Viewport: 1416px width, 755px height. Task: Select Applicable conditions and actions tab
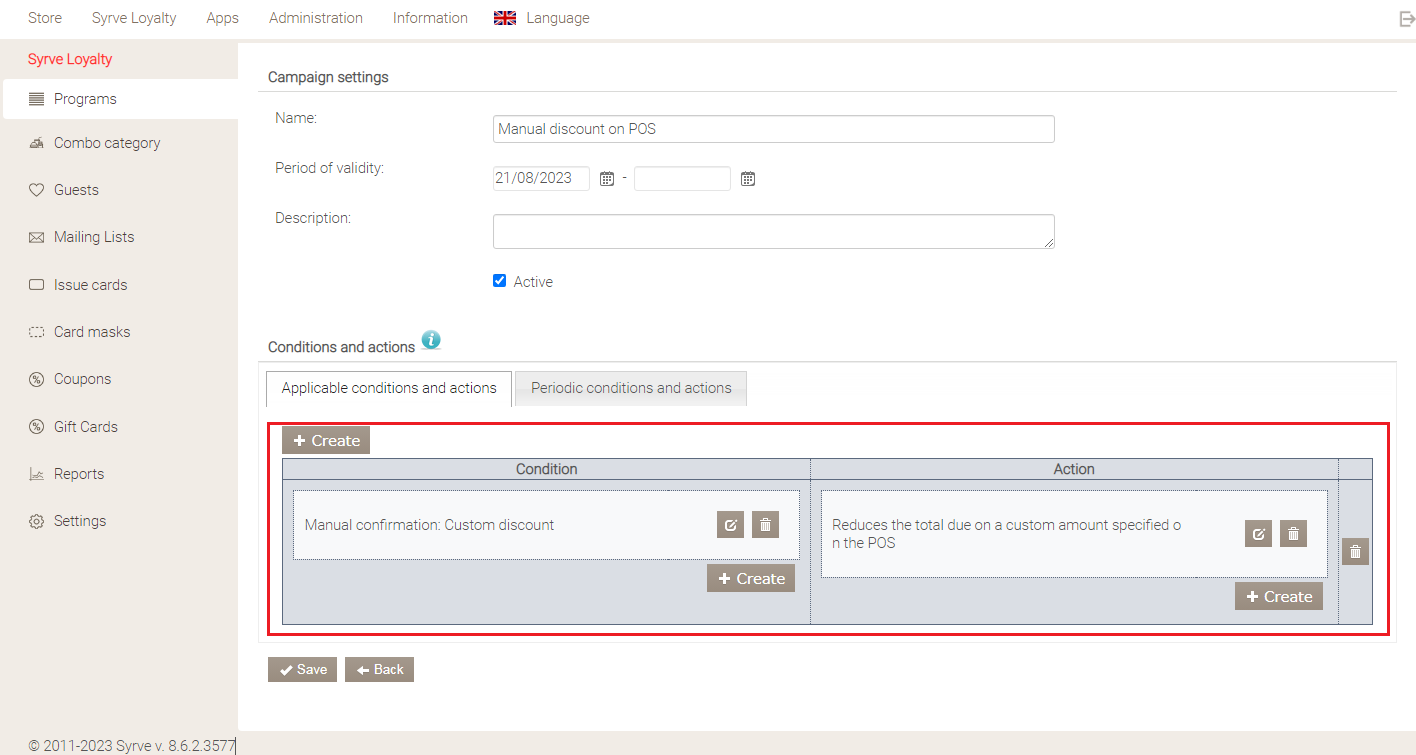[x=389, y=388]
